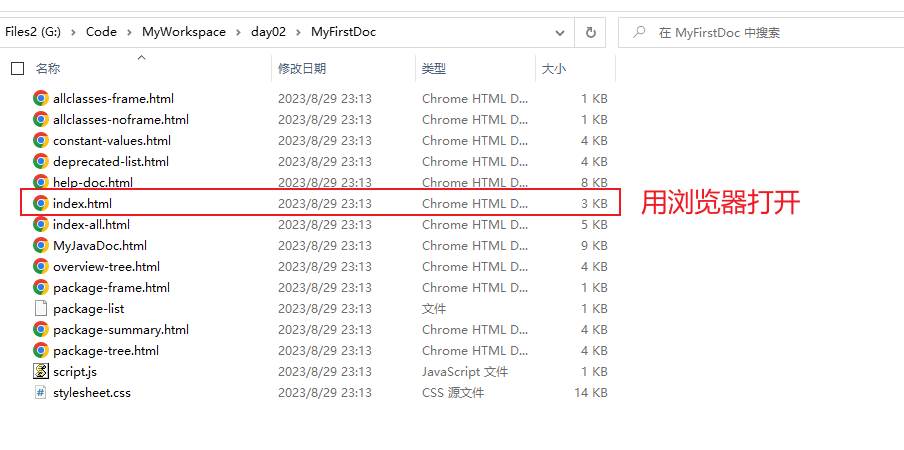This screenshot has height=450, width=904.
Task: Select the help-doc.html file
Action: 93,182
